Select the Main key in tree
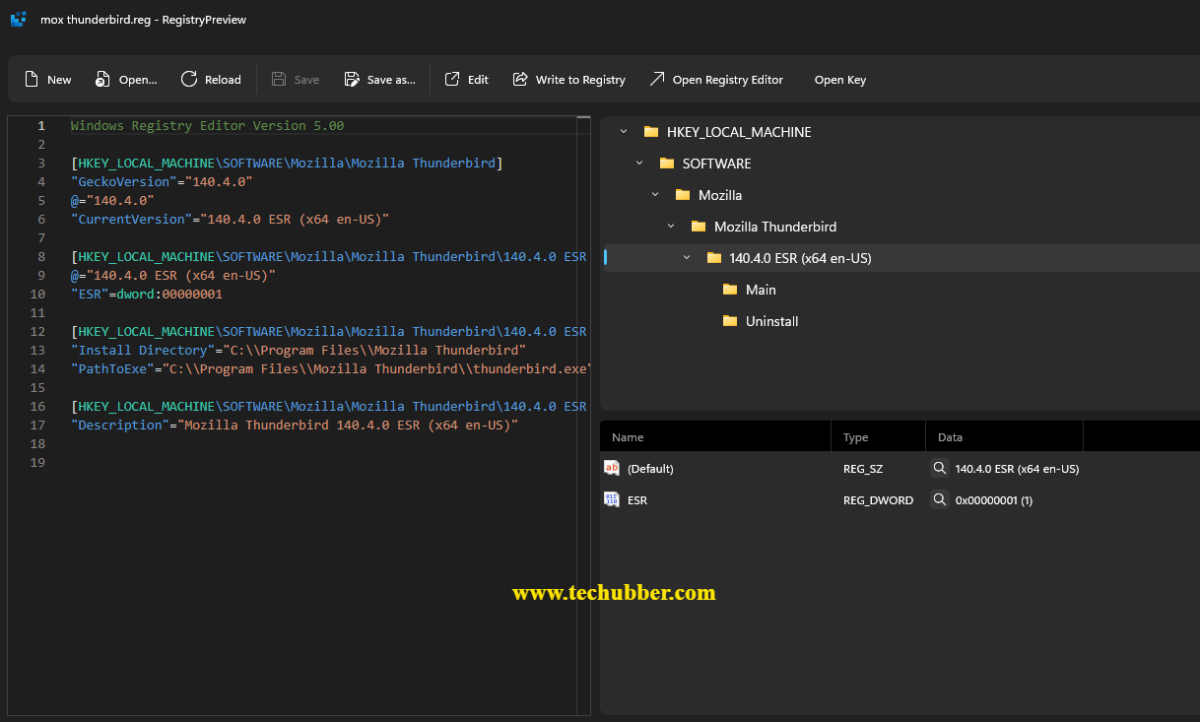1200x722 pixels. 761,290
